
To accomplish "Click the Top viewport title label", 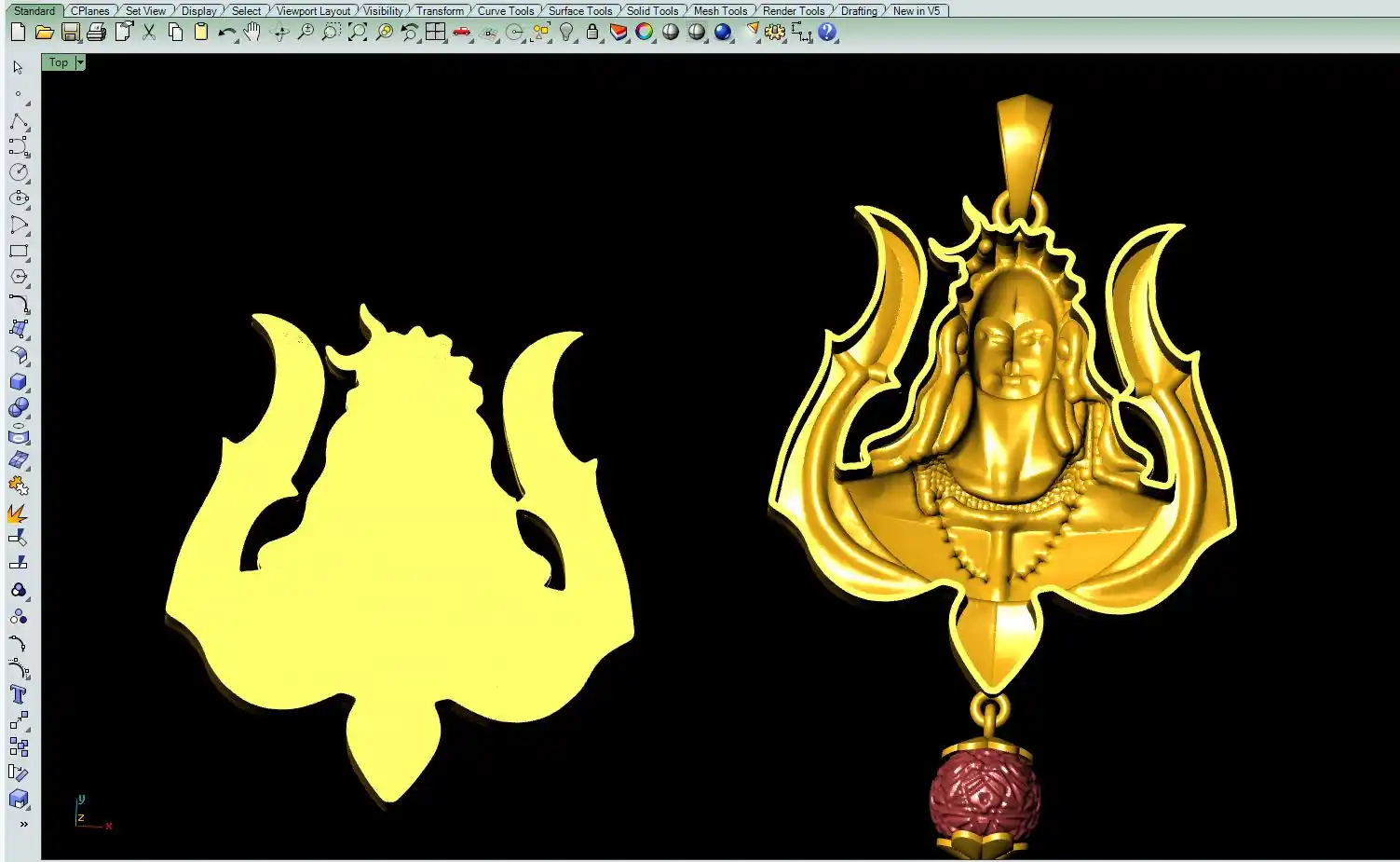I will tap(59, 62).
